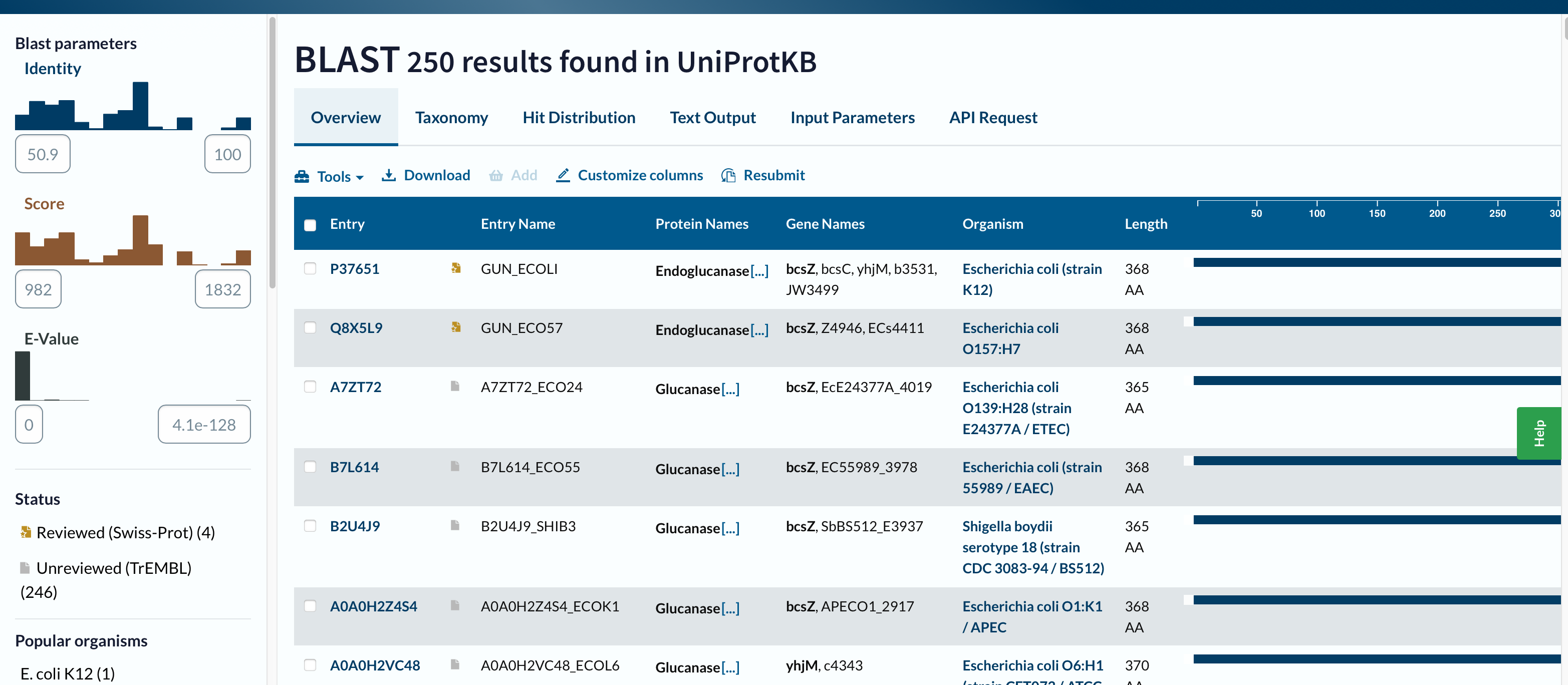Open entry link Q8X5L9
The image size is (1568, 685).
[356, 328]
